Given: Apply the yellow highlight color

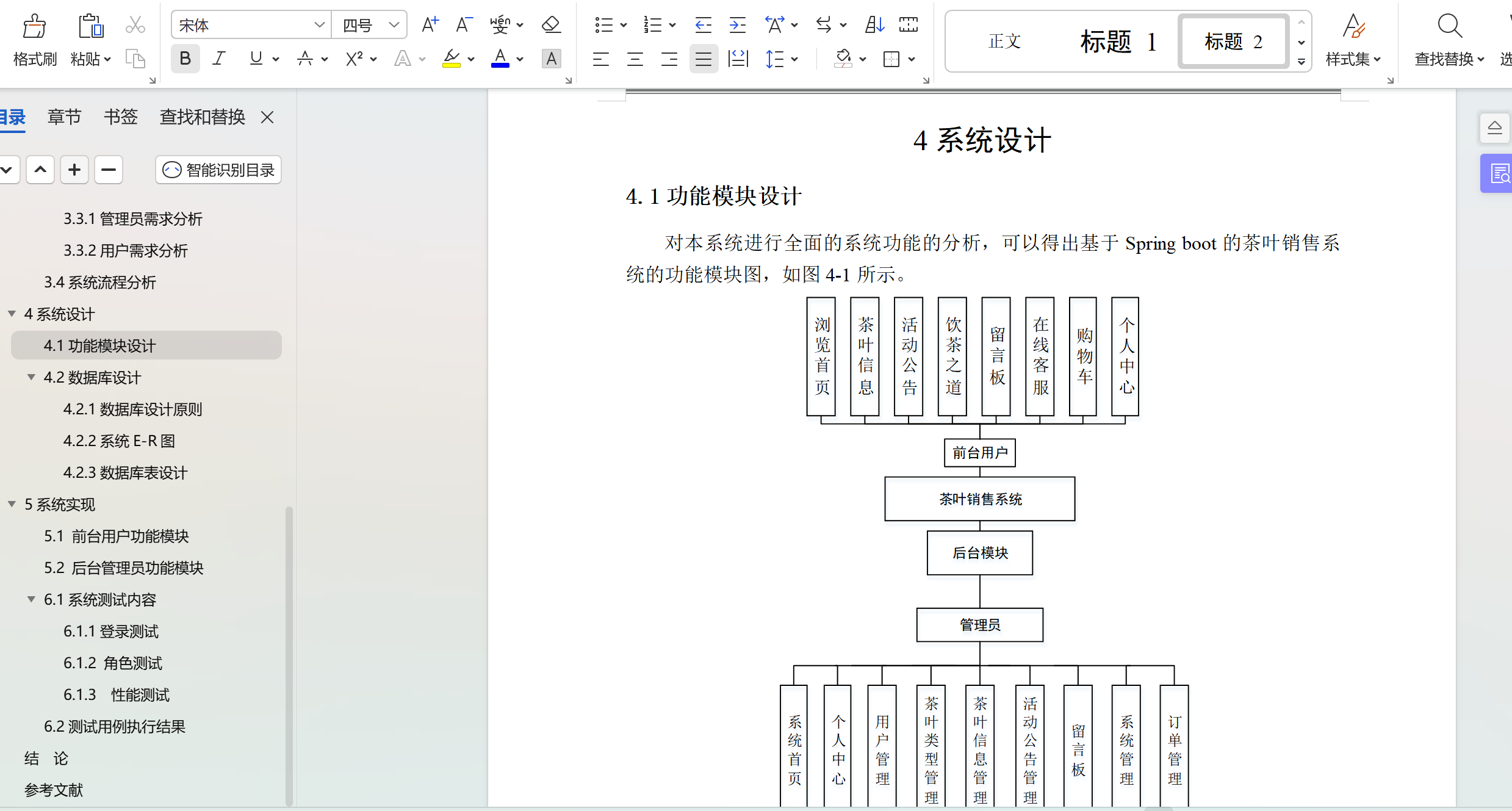Looking at the screenshot, I should (452, 59).
